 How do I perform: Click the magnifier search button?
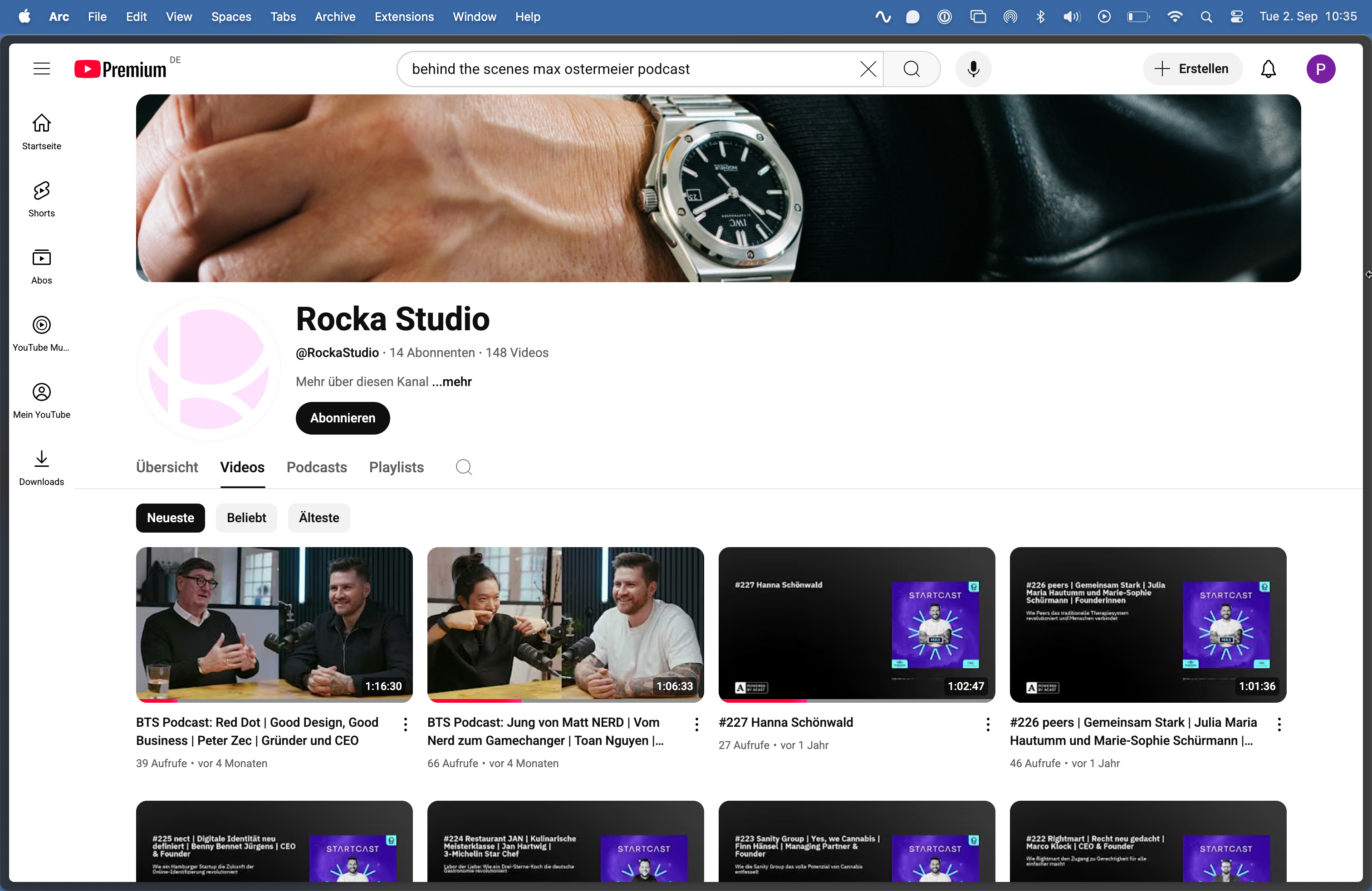911,69
